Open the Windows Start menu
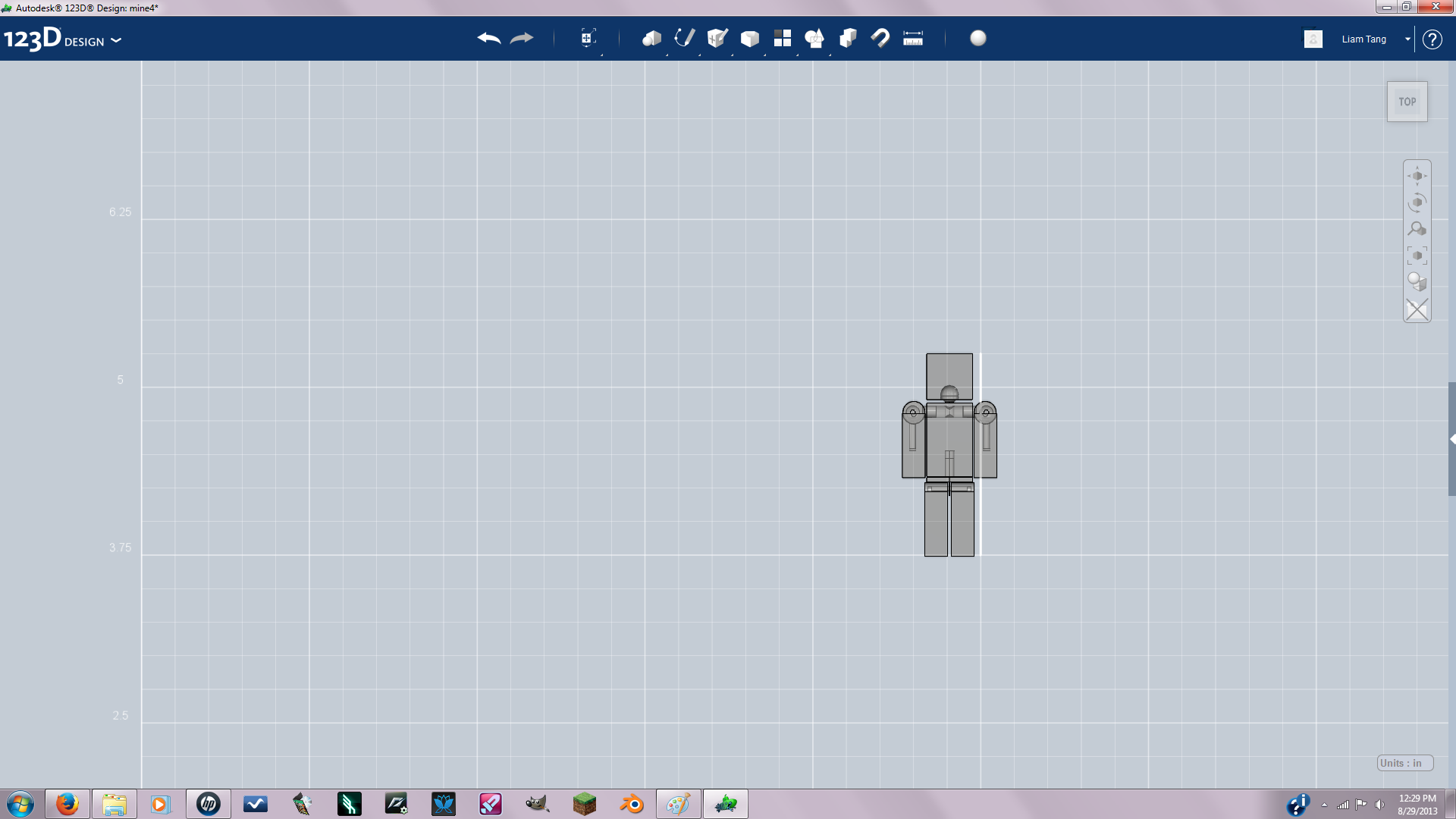Image resolution: width=1456 pixels, height=819 pixels. click(x=20, y=804)
